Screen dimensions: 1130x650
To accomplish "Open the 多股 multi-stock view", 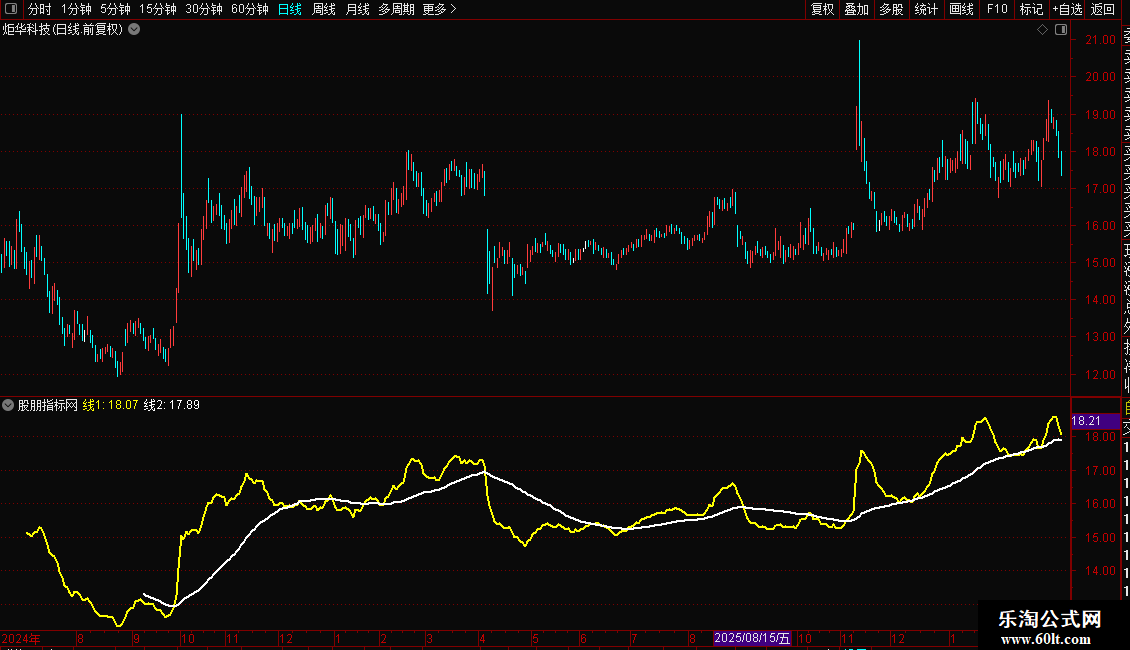I will (891, 9).
